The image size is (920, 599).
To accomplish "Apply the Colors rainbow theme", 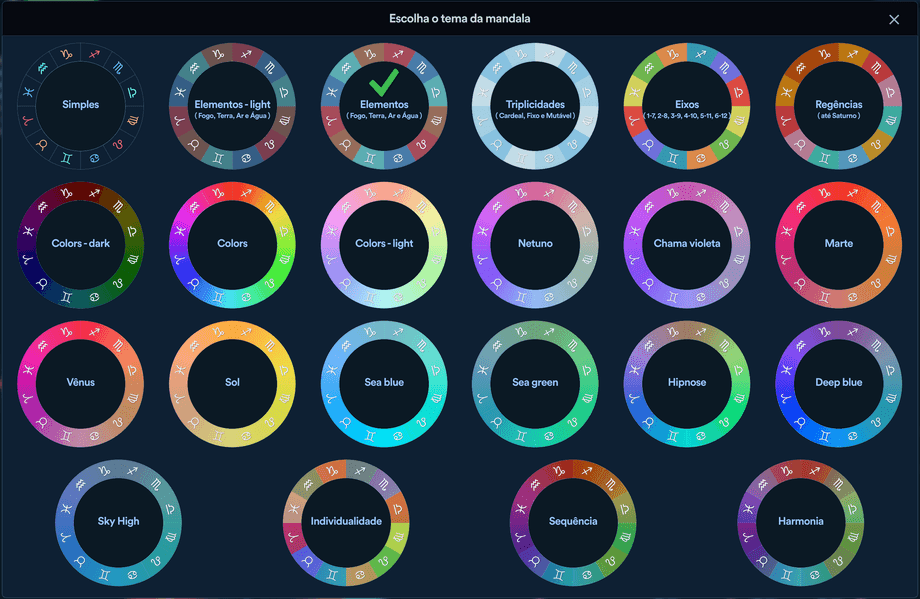I will pyautogui.click(x=232, y=245).
